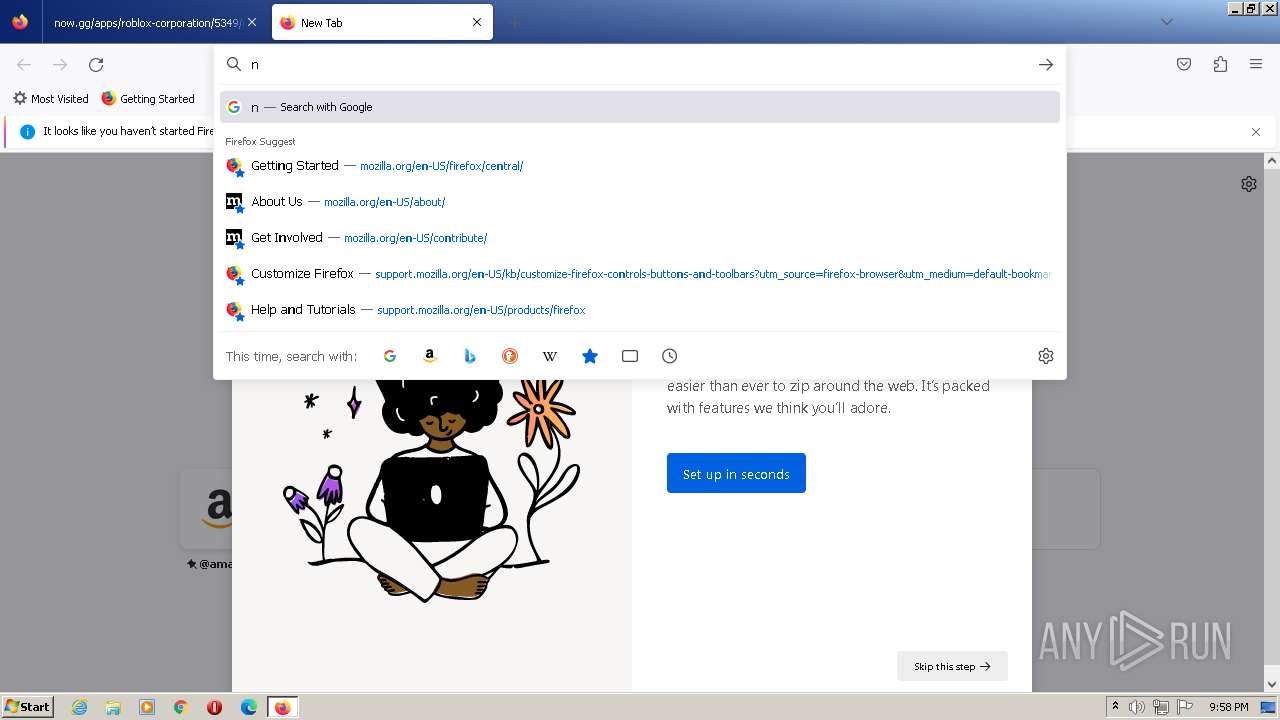The width and height of the screenshot is (1280, 720).
Task: Open Windows Explorer from taskbar
Action: 113,707
